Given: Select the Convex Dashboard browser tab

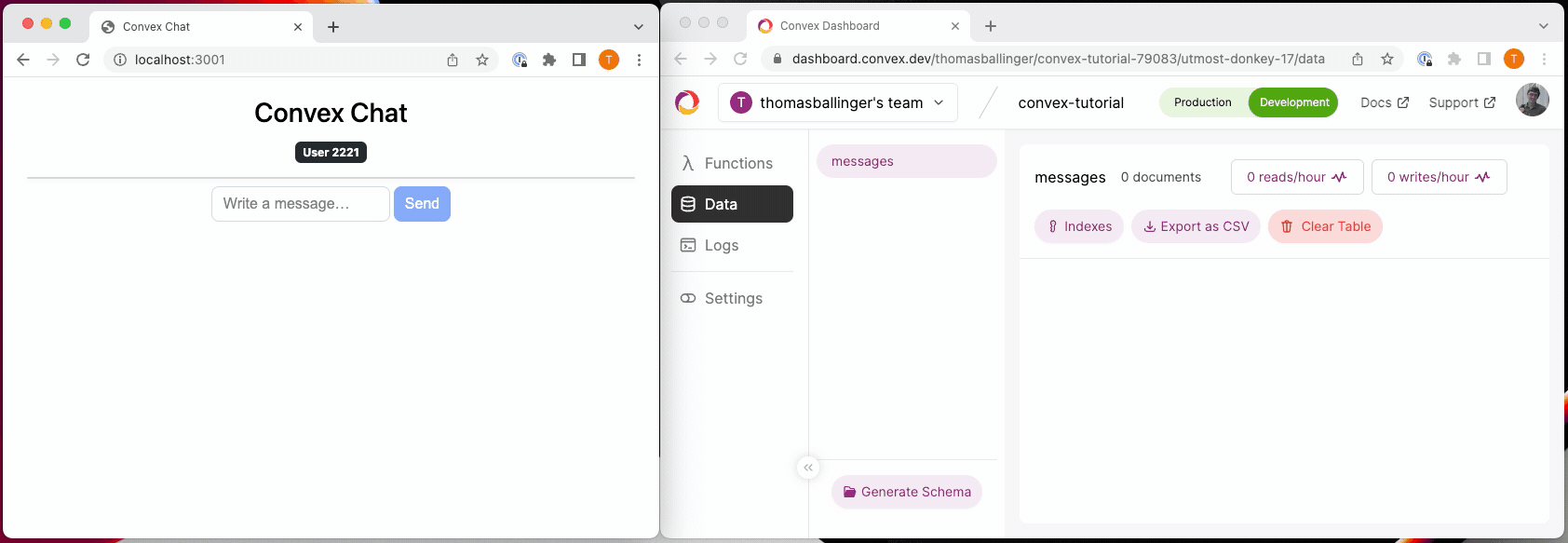Looking at the screenshot, I should point(858,26).
